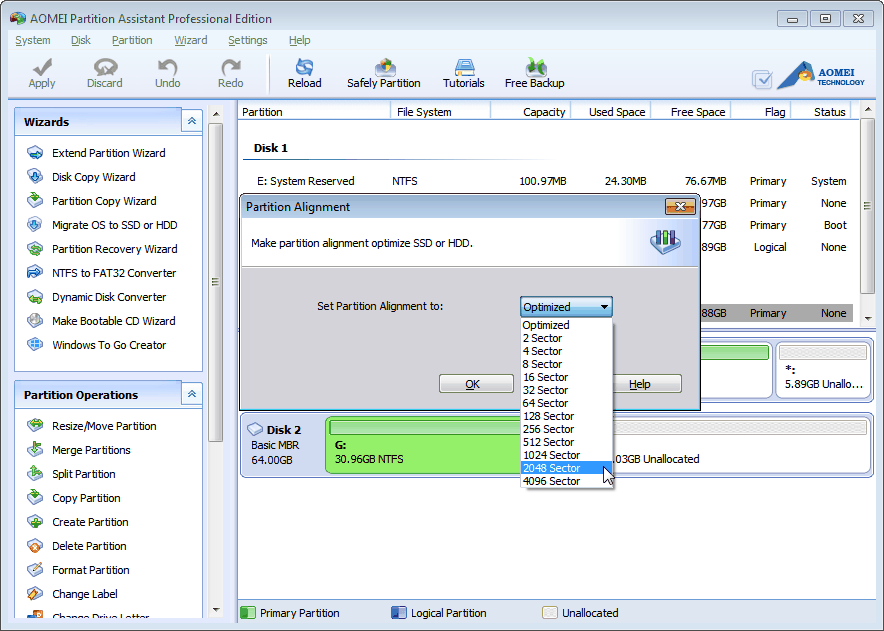Viewport: 884px width, 631px height.
Task: Click the Free Backup toolbar icon
Action: coord(535,73)
